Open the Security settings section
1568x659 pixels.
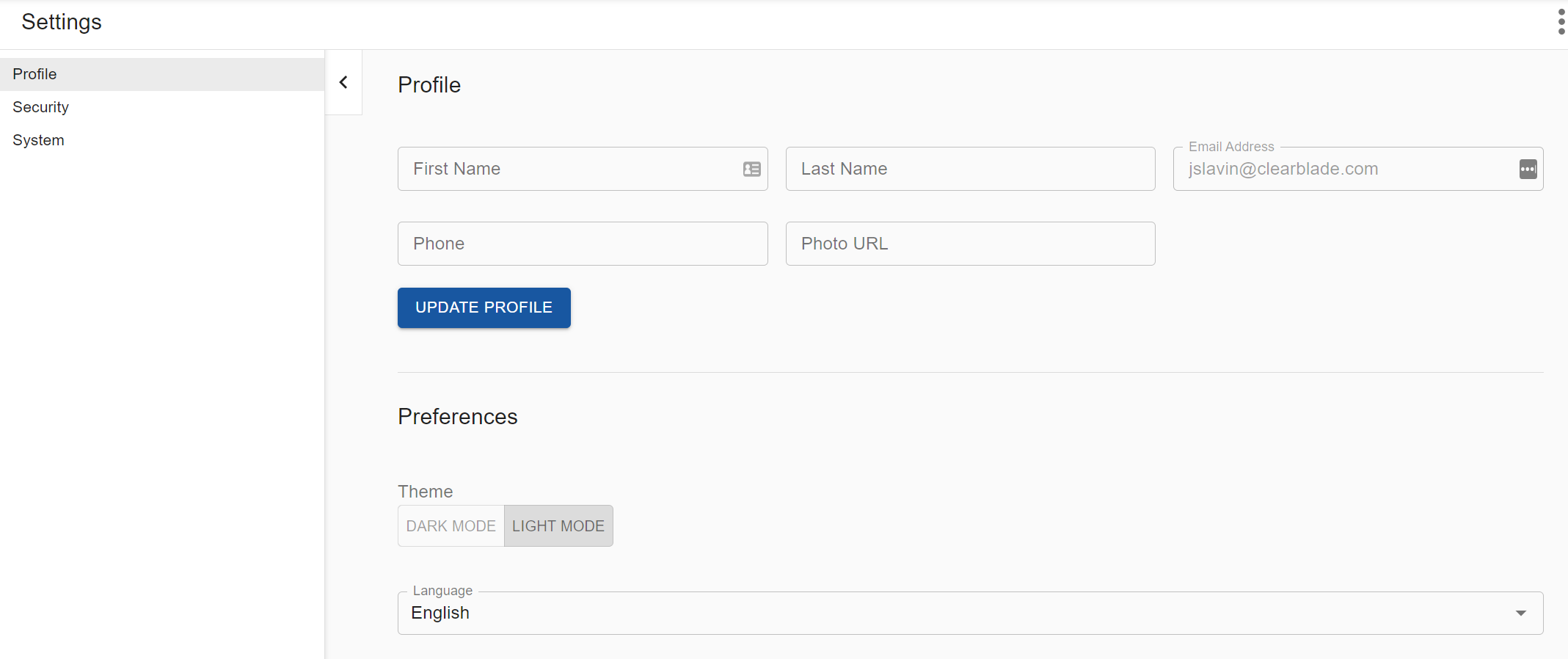(40, 107)
